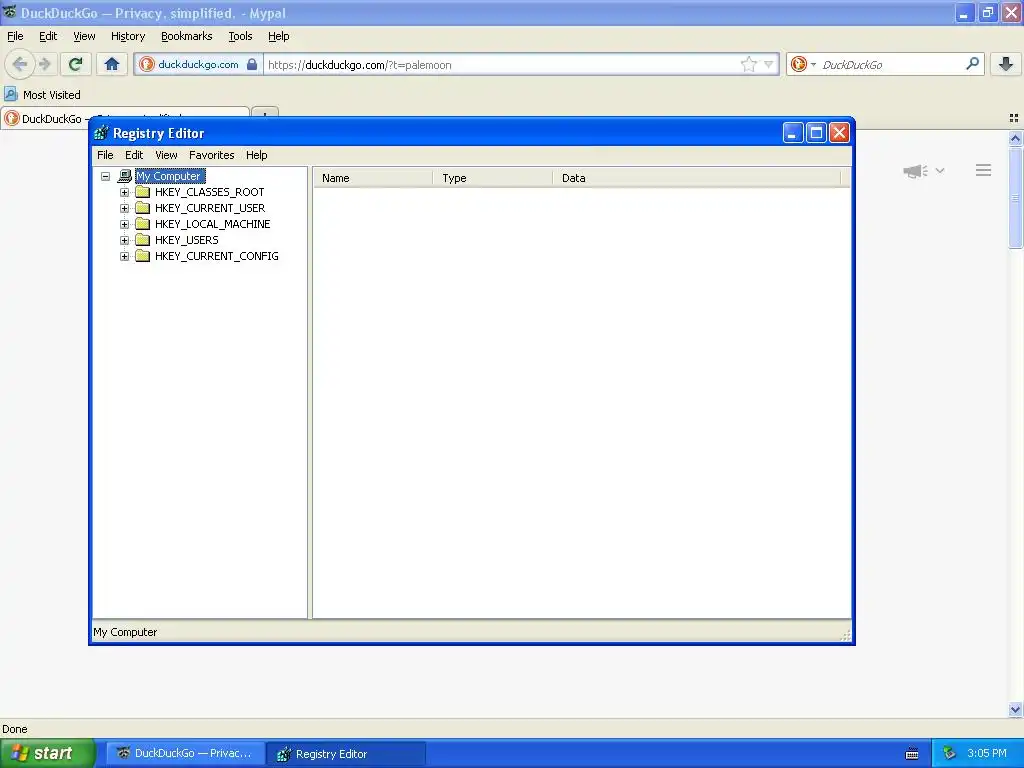Open the browser File menu
Screen dimensions: 1024x768
pyautogui.click(x=15, y=36)
